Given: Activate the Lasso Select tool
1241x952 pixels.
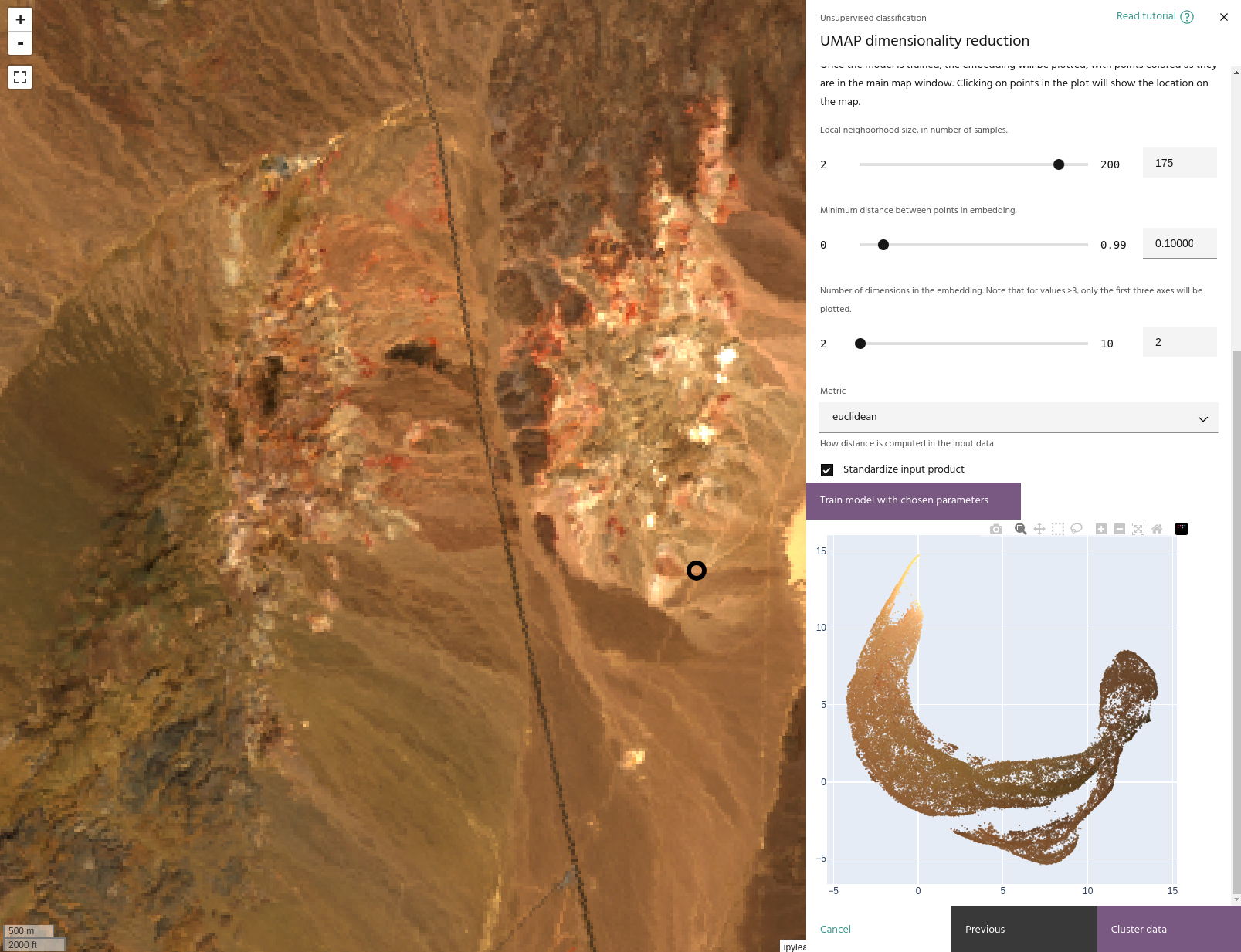Looking at the screenshot, I should (1077, 529).
